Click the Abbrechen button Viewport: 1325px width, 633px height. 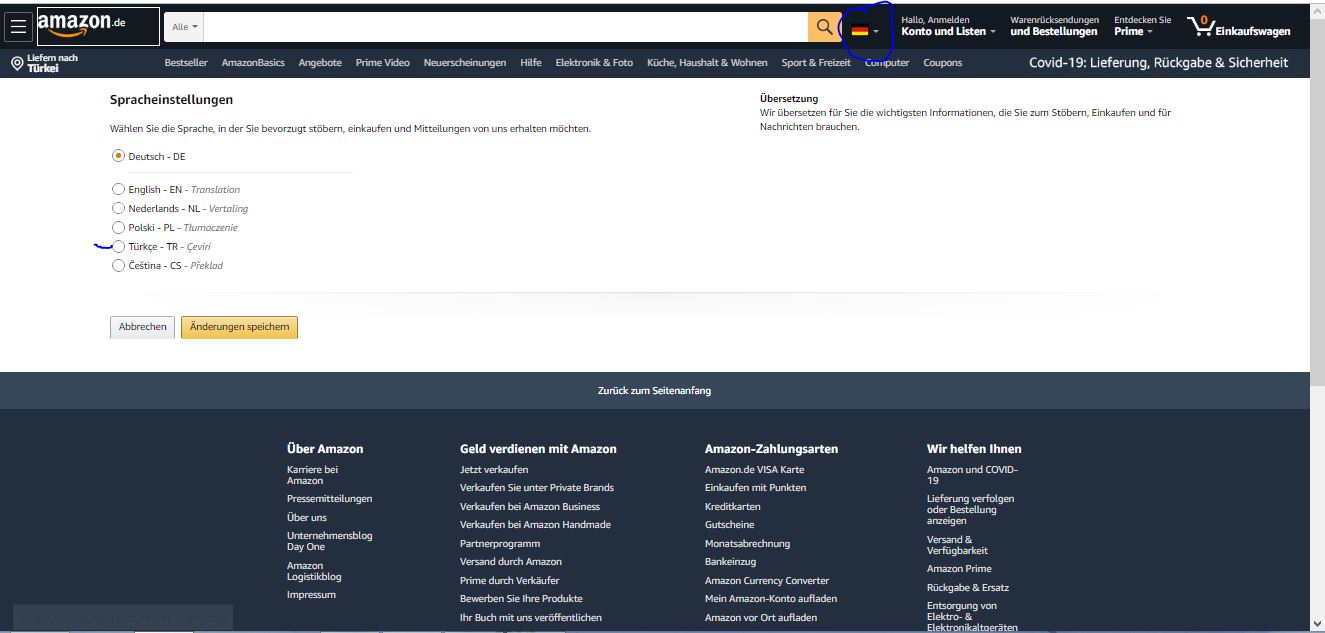click(x=142, y=327)
